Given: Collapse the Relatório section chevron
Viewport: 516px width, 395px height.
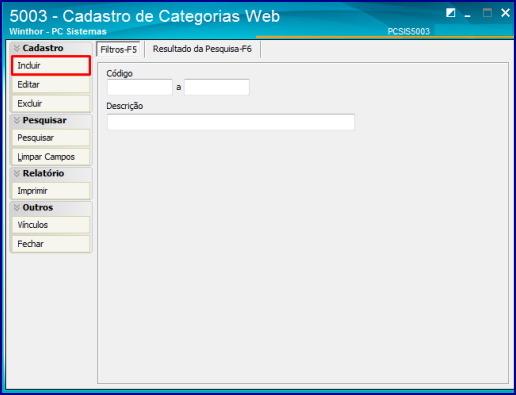Looking at the screenshot, I should 17,173.
